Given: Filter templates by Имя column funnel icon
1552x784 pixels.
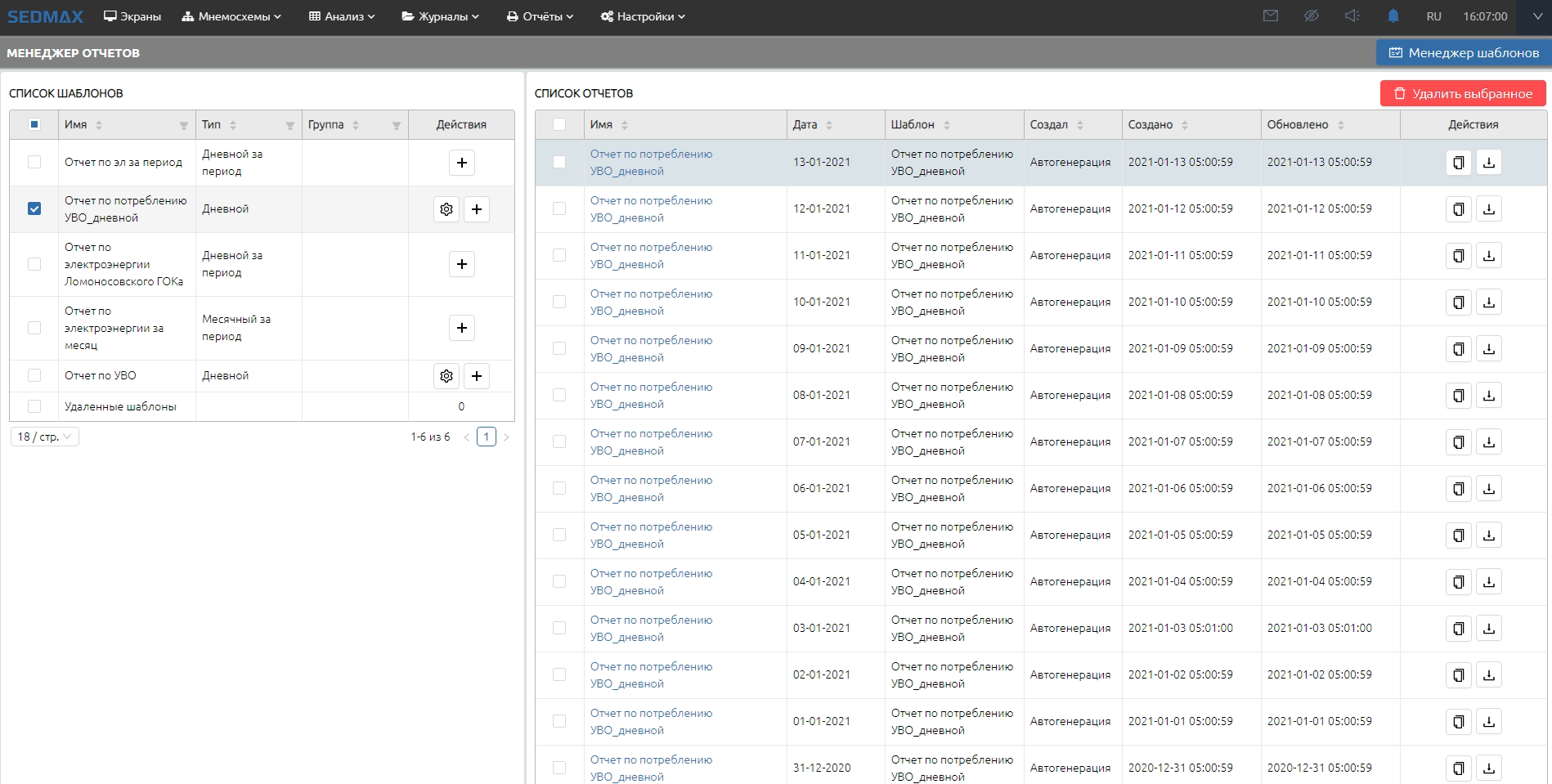Looking at the screenshot, I should 184,126.
